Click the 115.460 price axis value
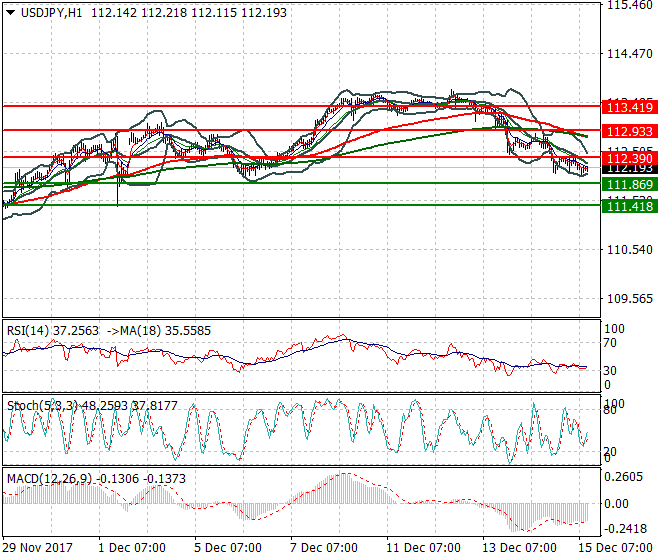 pyautogui.click(x=630, y=5)
